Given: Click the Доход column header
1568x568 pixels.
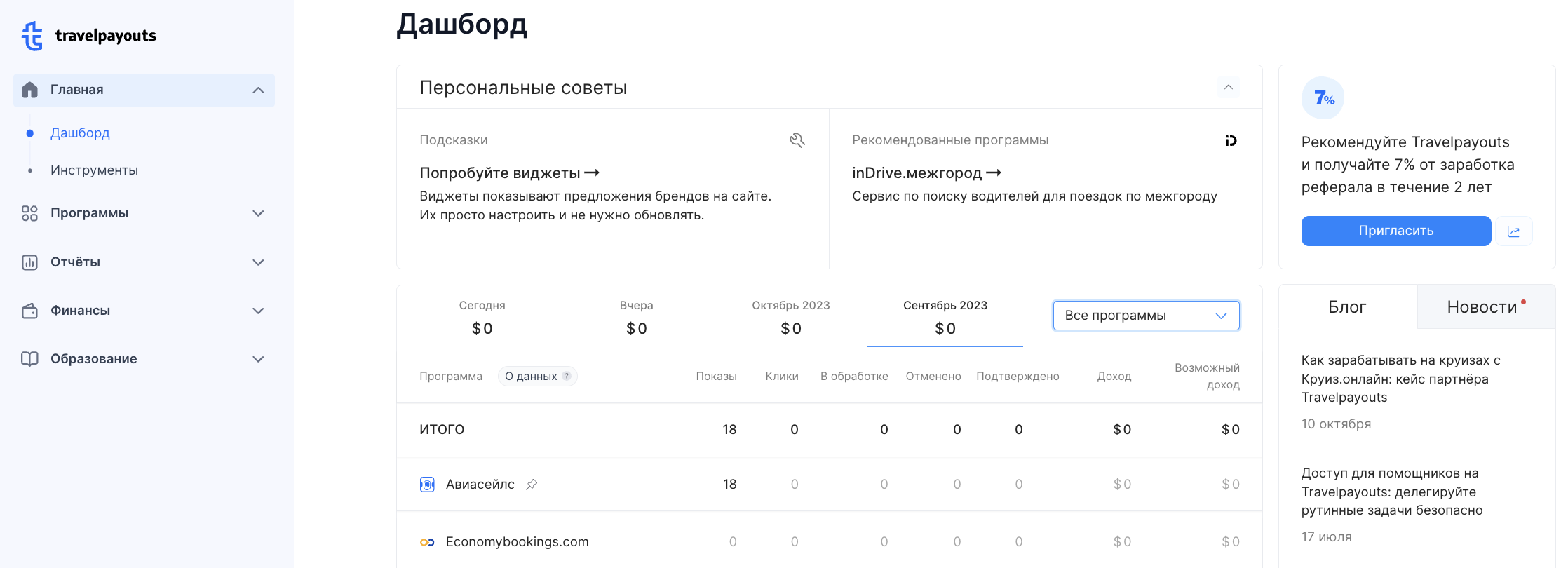Looking at the screenshot, I should point(1114,377).
